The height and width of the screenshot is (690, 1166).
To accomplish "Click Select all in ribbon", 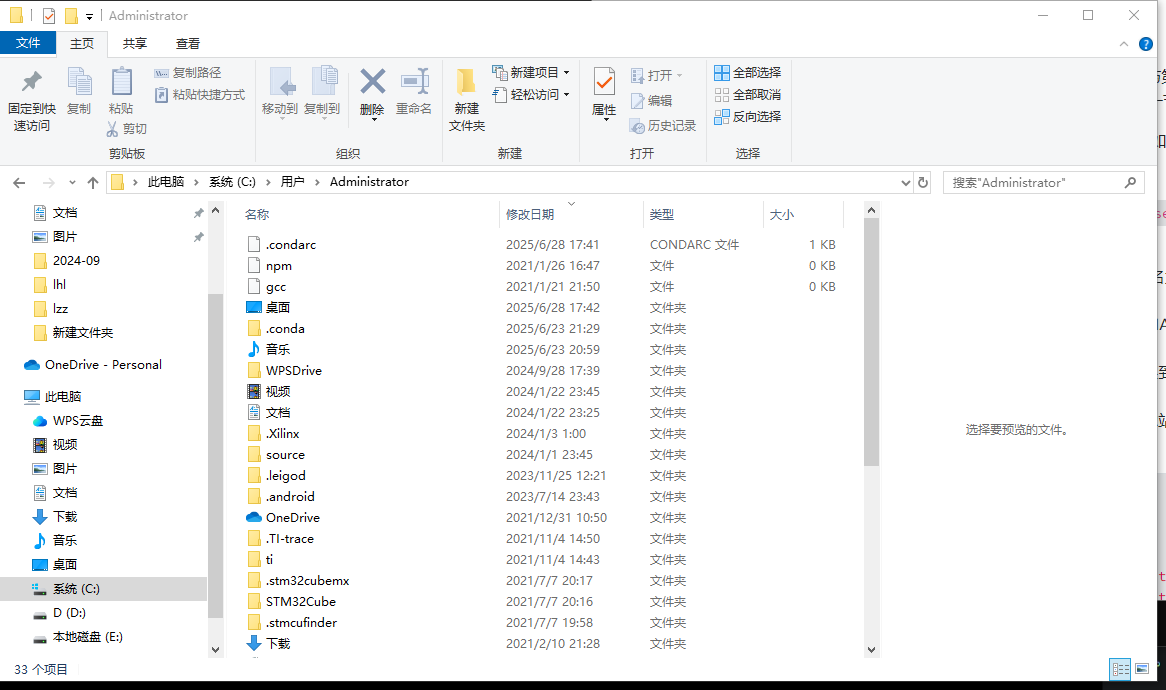I will tap(747, 73).
